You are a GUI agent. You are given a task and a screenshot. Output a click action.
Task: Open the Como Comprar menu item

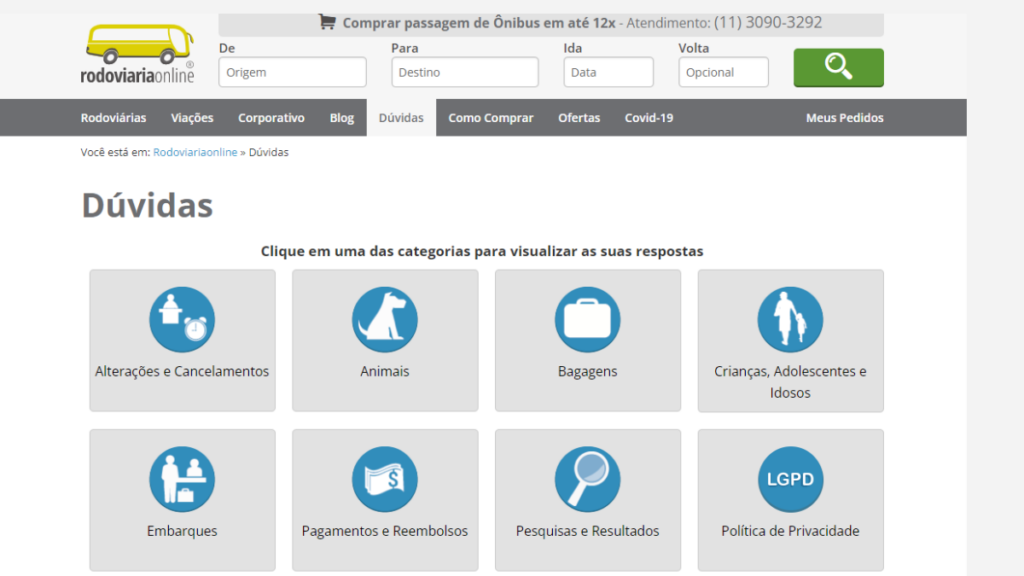[x=490, y=117]
